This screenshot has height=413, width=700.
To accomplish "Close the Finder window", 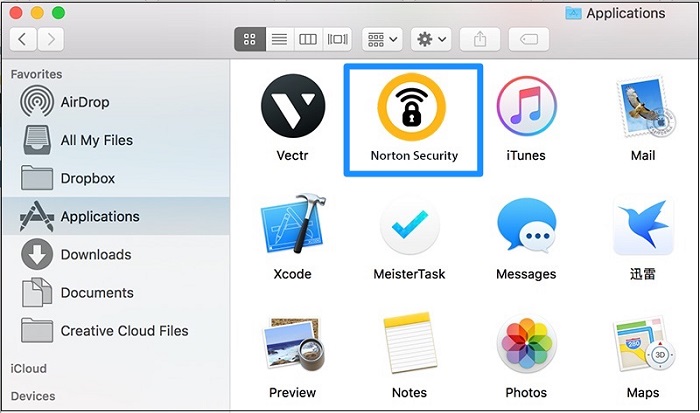I will coord(16,13).
